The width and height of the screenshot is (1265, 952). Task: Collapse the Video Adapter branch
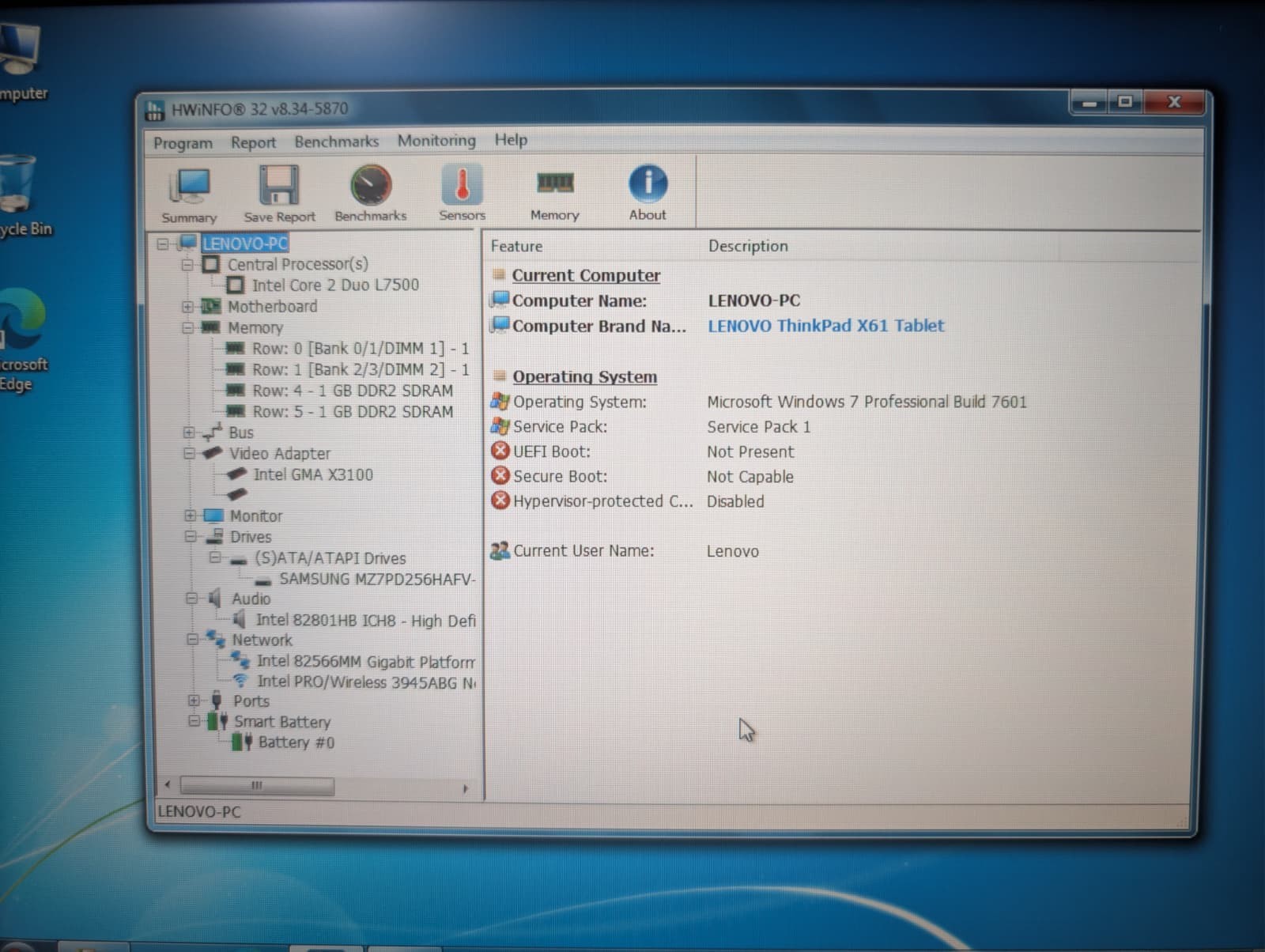(x=189, y=454)
